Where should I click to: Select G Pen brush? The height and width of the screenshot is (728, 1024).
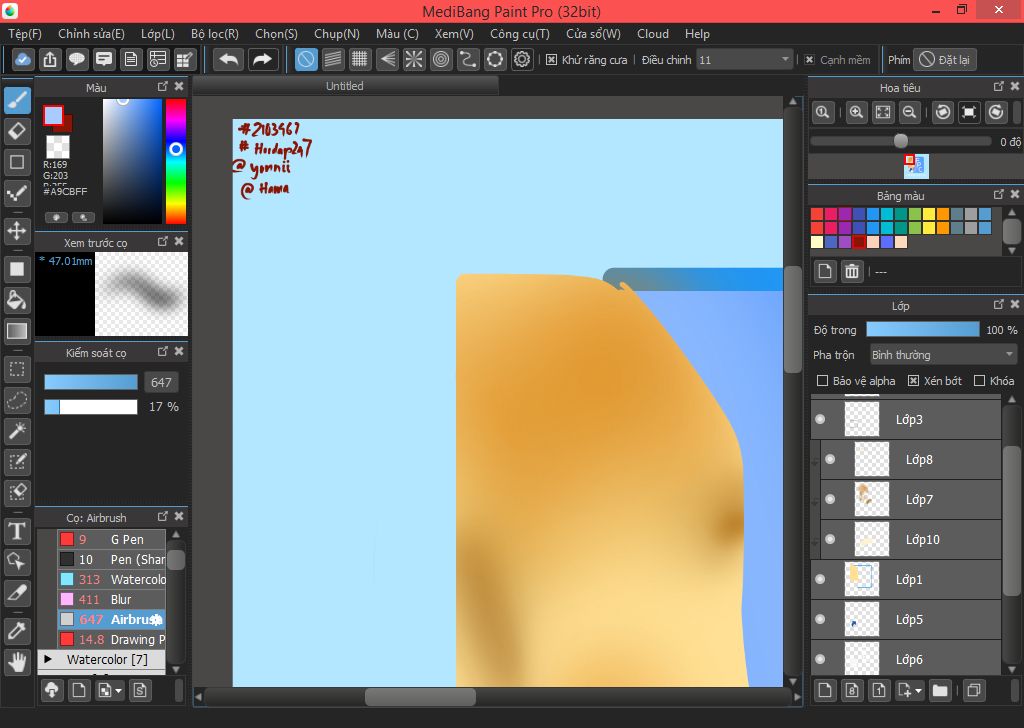point(112,539)
